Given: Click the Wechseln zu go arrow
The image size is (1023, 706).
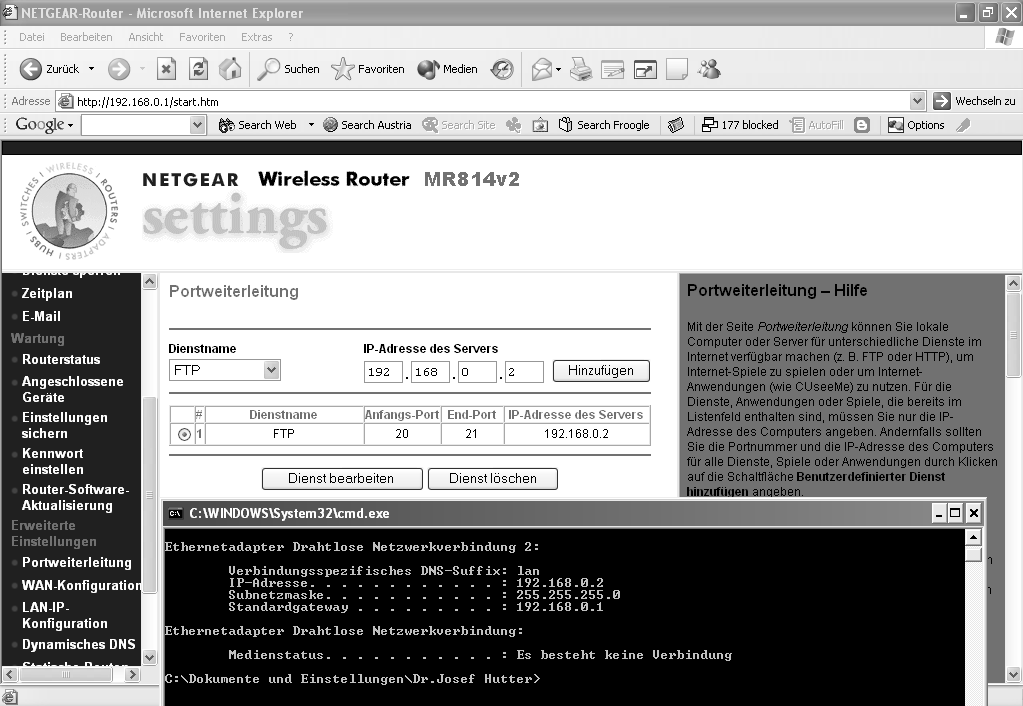Looking at the screenshot, I should tap(941, 101).
